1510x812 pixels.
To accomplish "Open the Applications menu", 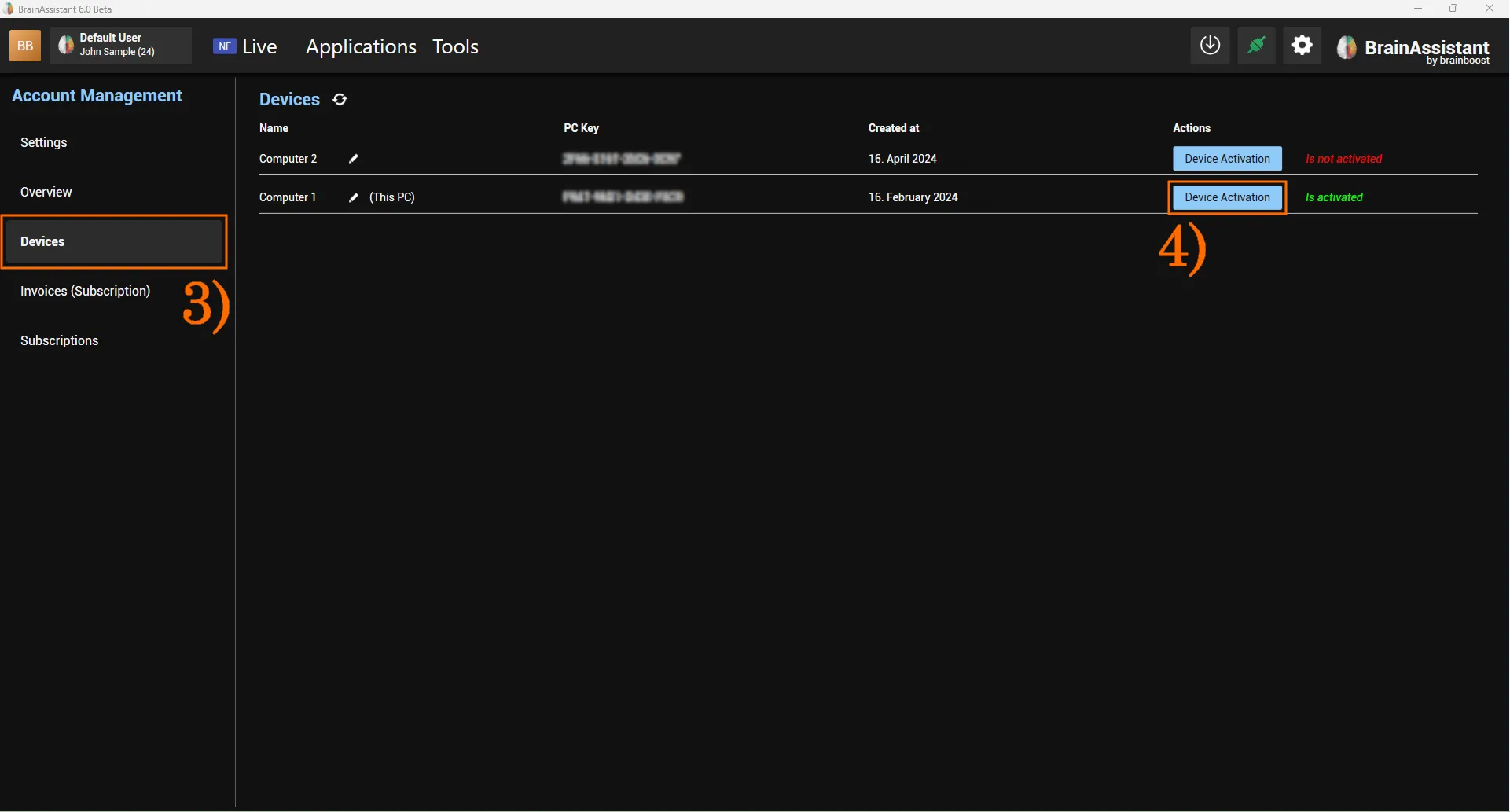I will [361, 46].
